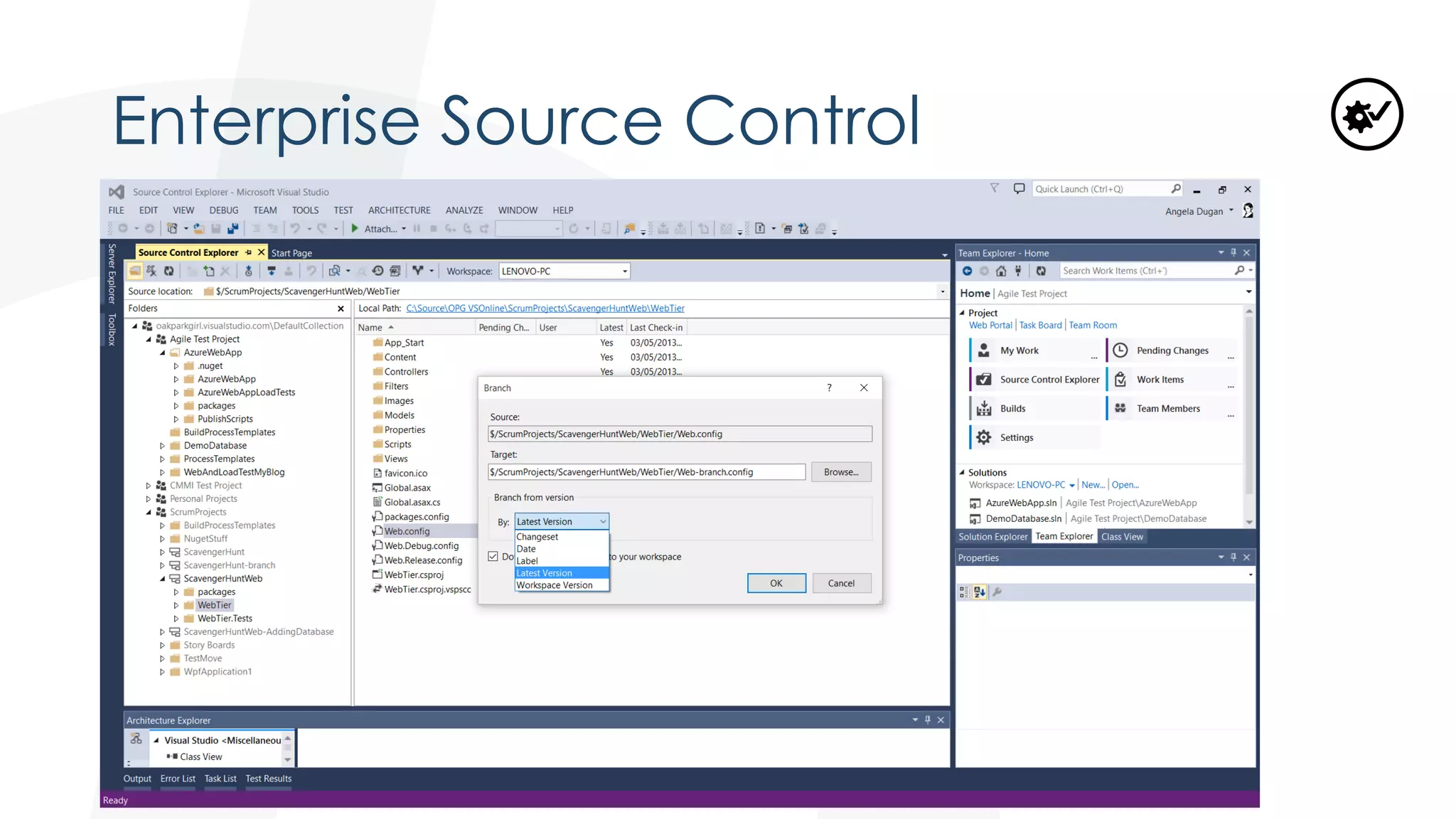Open the Pending Changes tile
1456x819 pixels.
pos(1172,350)
